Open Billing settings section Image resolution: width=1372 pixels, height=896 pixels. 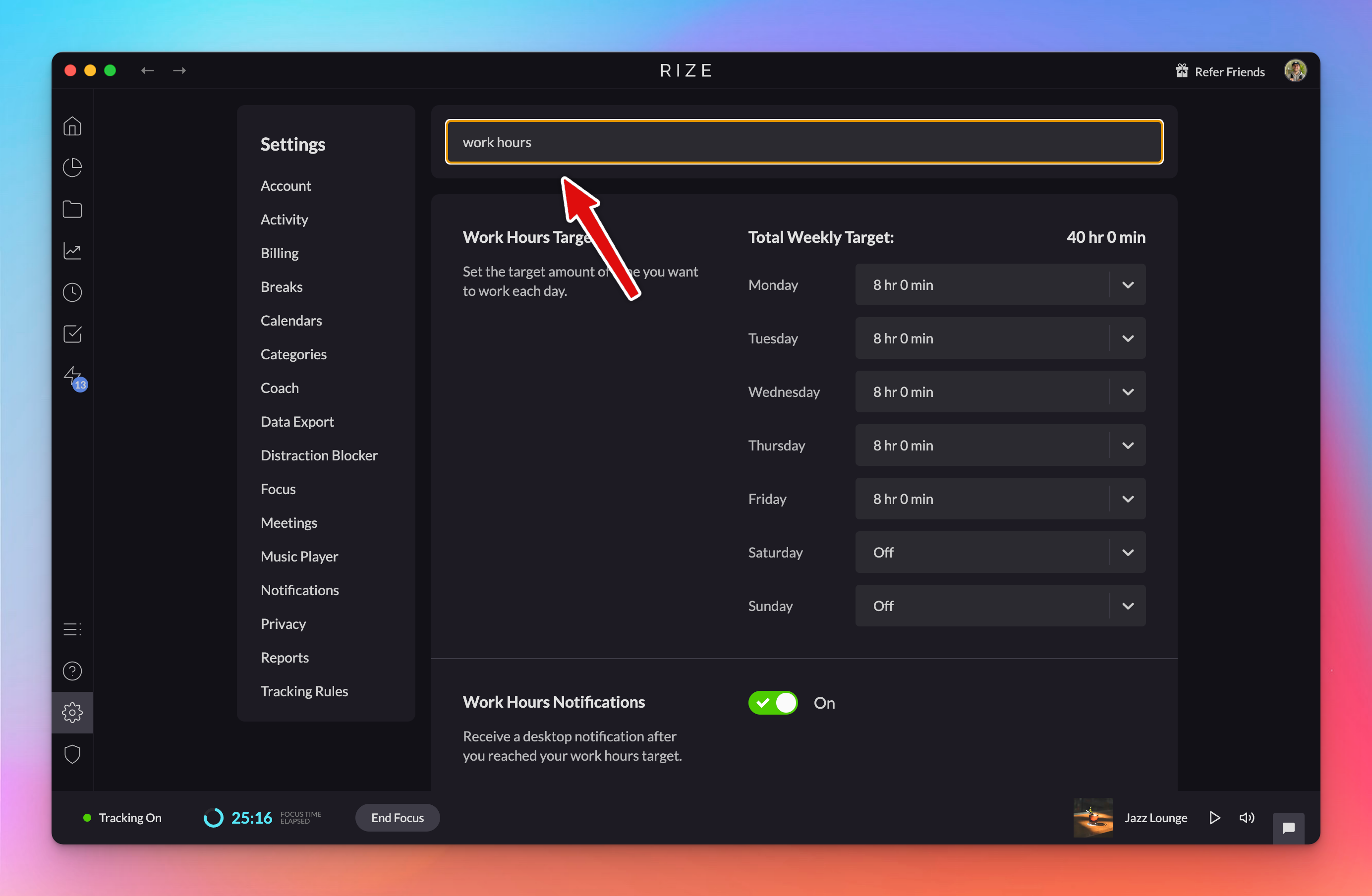279,253
